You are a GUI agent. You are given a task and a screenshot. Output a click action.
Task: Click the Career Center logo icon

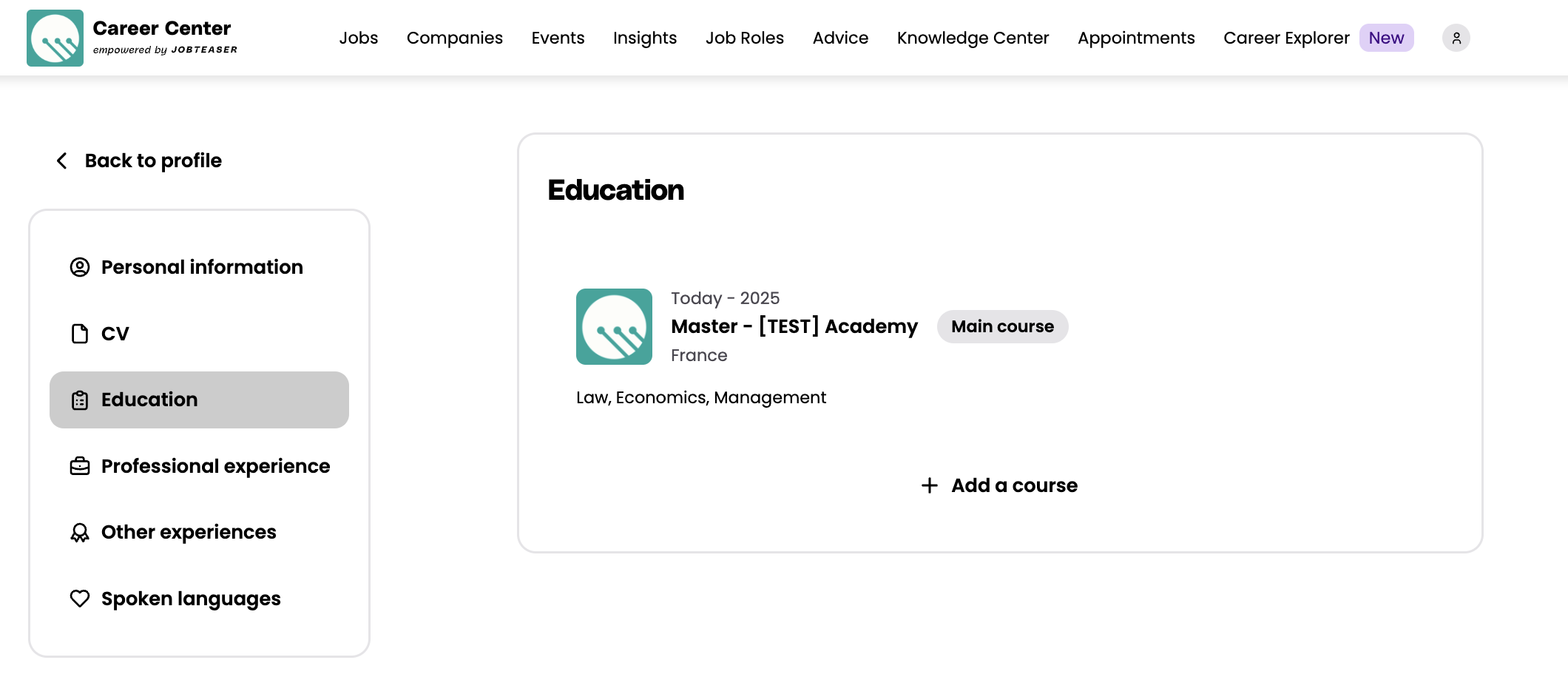(x=55, y=38)
